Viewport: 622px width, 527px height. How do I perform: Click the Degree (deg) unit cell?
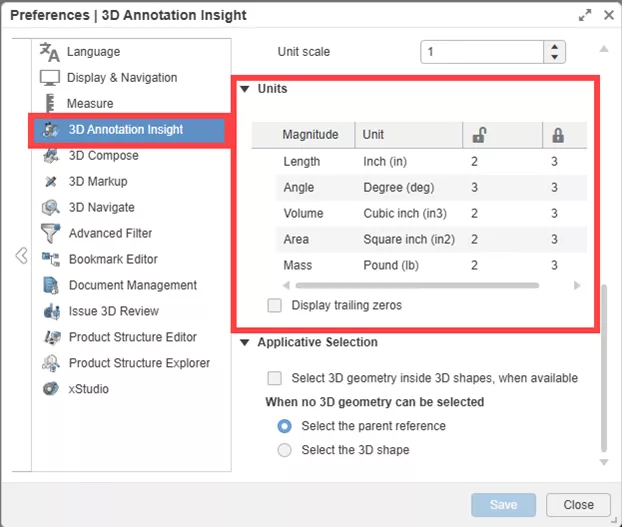coord(399,188)
